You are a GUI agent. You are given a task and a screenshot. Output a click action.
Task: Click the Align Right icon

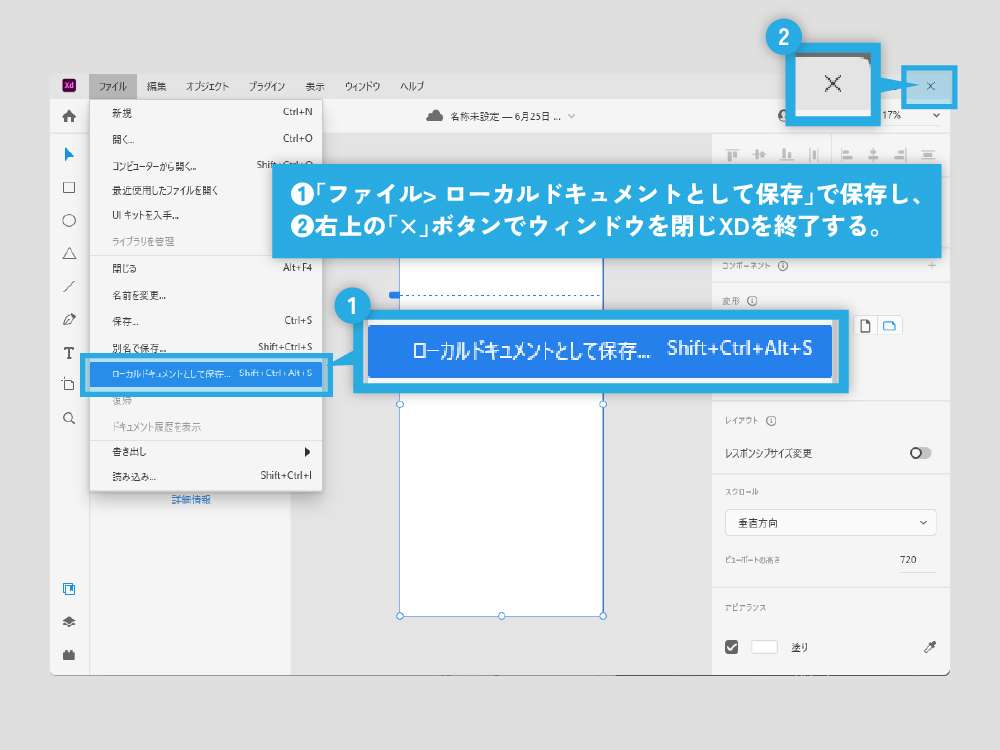point(900,154)
